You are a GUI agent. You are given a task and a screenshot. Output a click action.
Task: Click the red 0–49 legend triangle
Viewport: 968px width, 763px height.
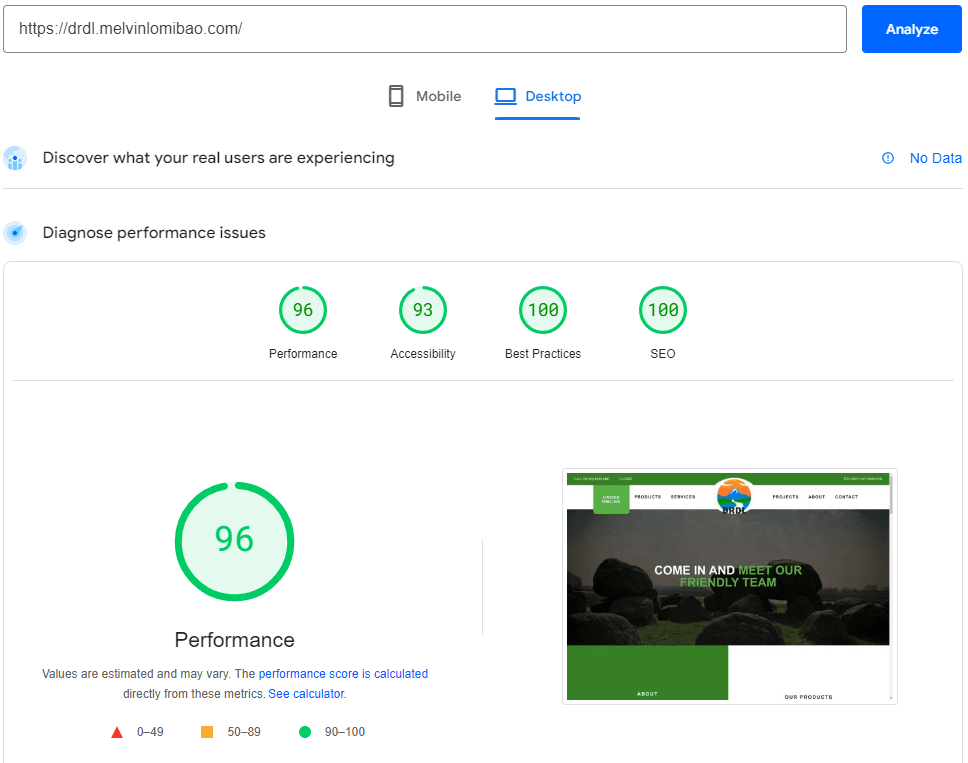(x=117, y=731)
